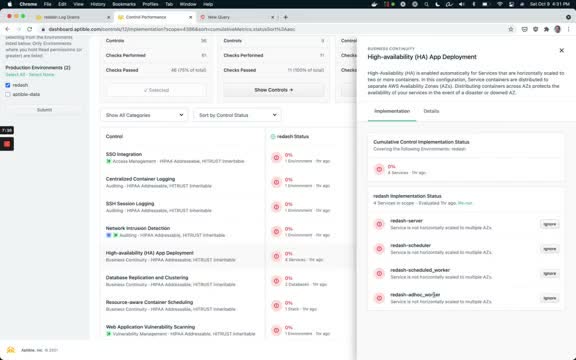Screen dimensions: 576x360
Task: Open Resource-aware Container Scheduling control
Action: pyautogui.click(x=149, y=302)
